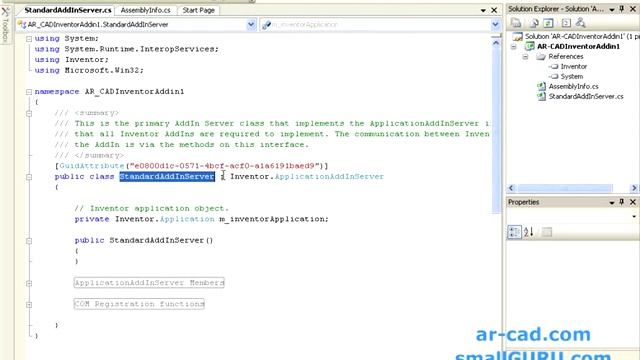640x360 pixels.
Task: Click collapsed COM Registration functions box
Action: pyautogui.click(x=139, y=304)
